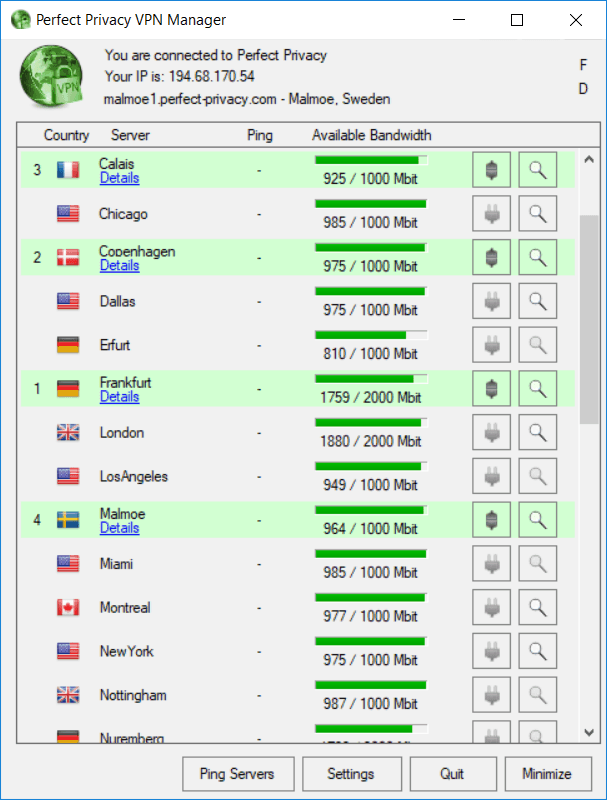Toggle the Frankfurt connection button off
This screenshot has width=607, height=800.
click(491, 389)
